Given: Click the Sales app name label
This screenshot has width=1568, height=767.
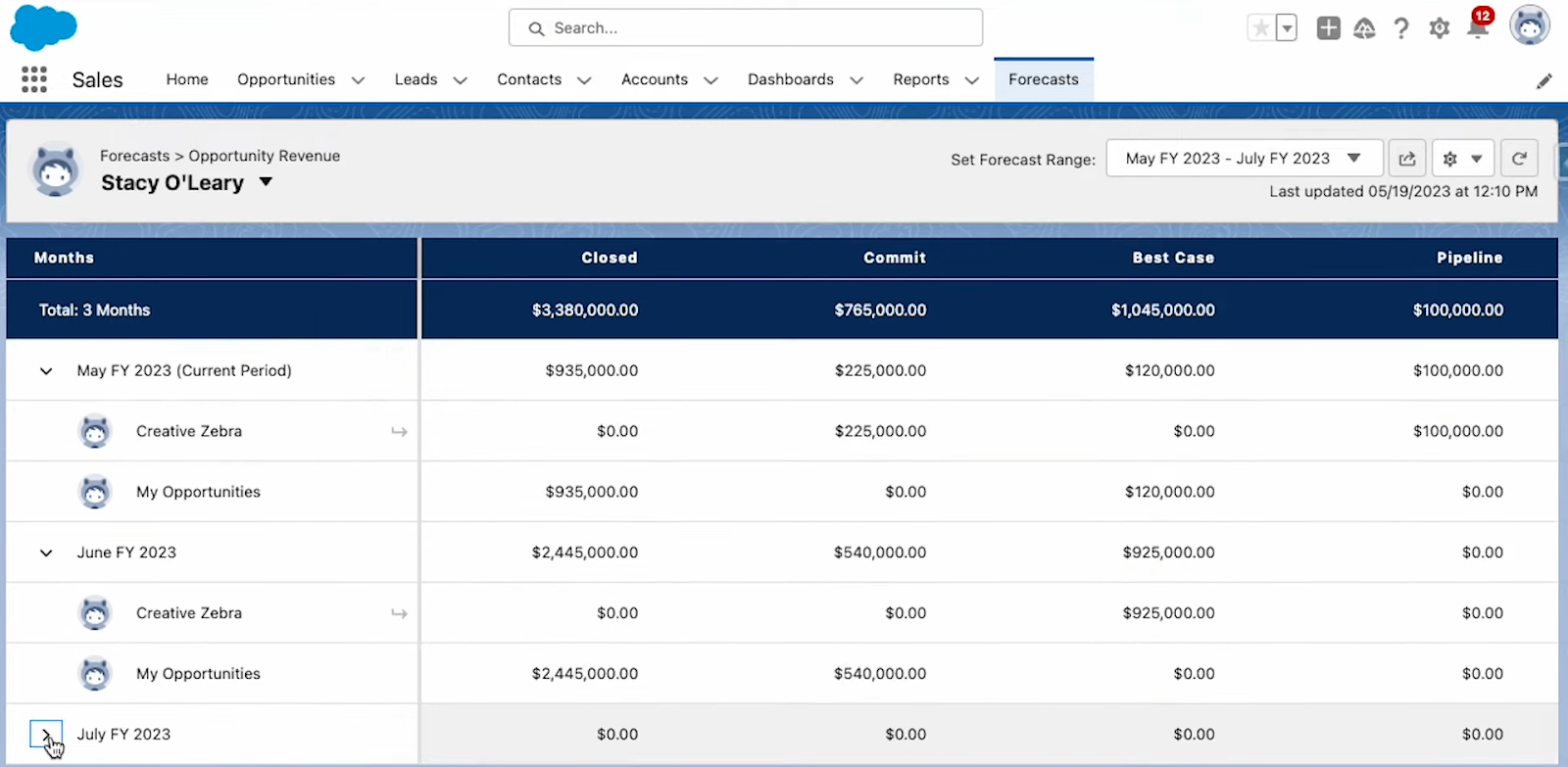Looking at the screenshot, I should point(97,80).
